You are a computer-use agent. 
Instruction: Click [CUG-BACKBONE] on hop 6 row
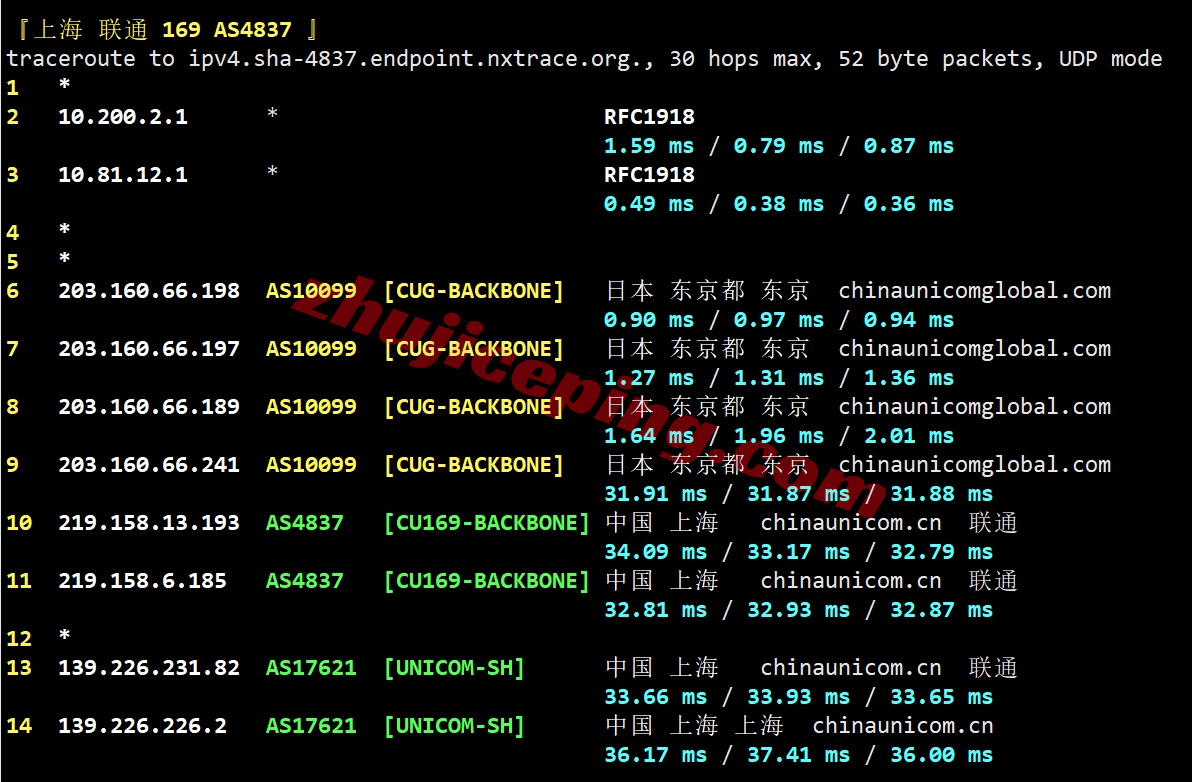(474, 291)
